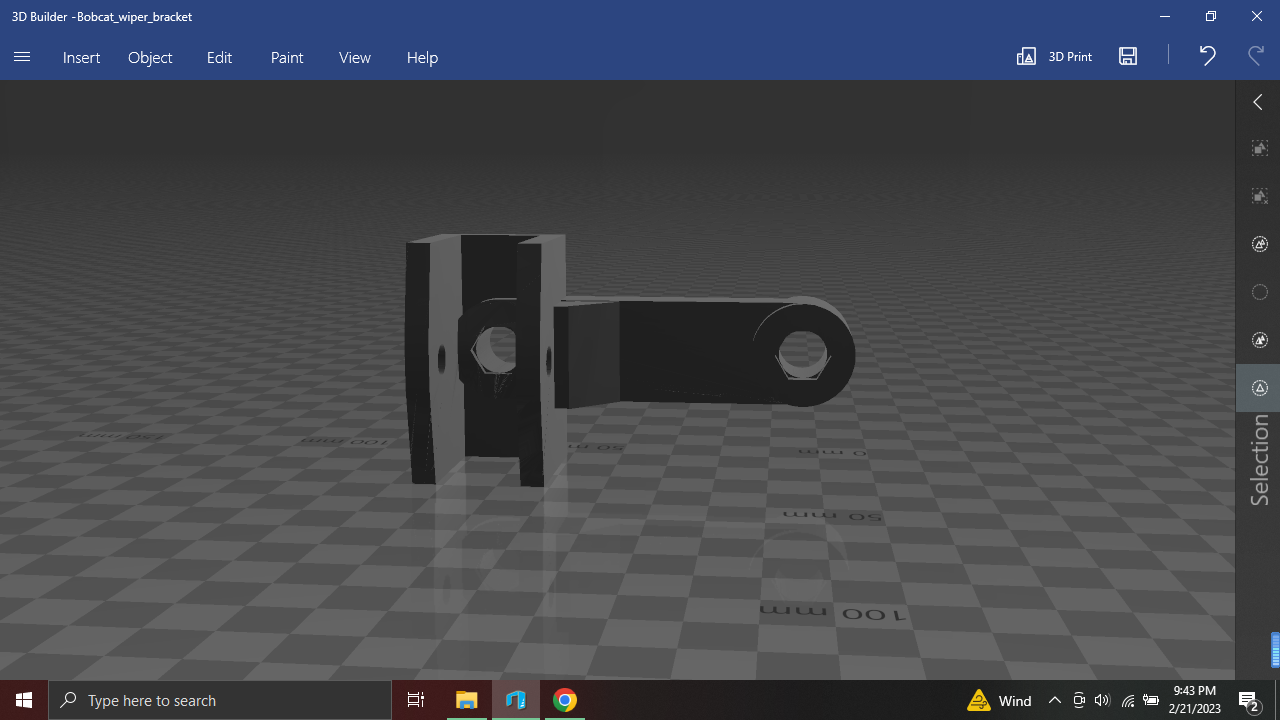Expand the hidden icons in the system tray
This screenshot has width=1280, height=720.
(x=1055, y=700)
